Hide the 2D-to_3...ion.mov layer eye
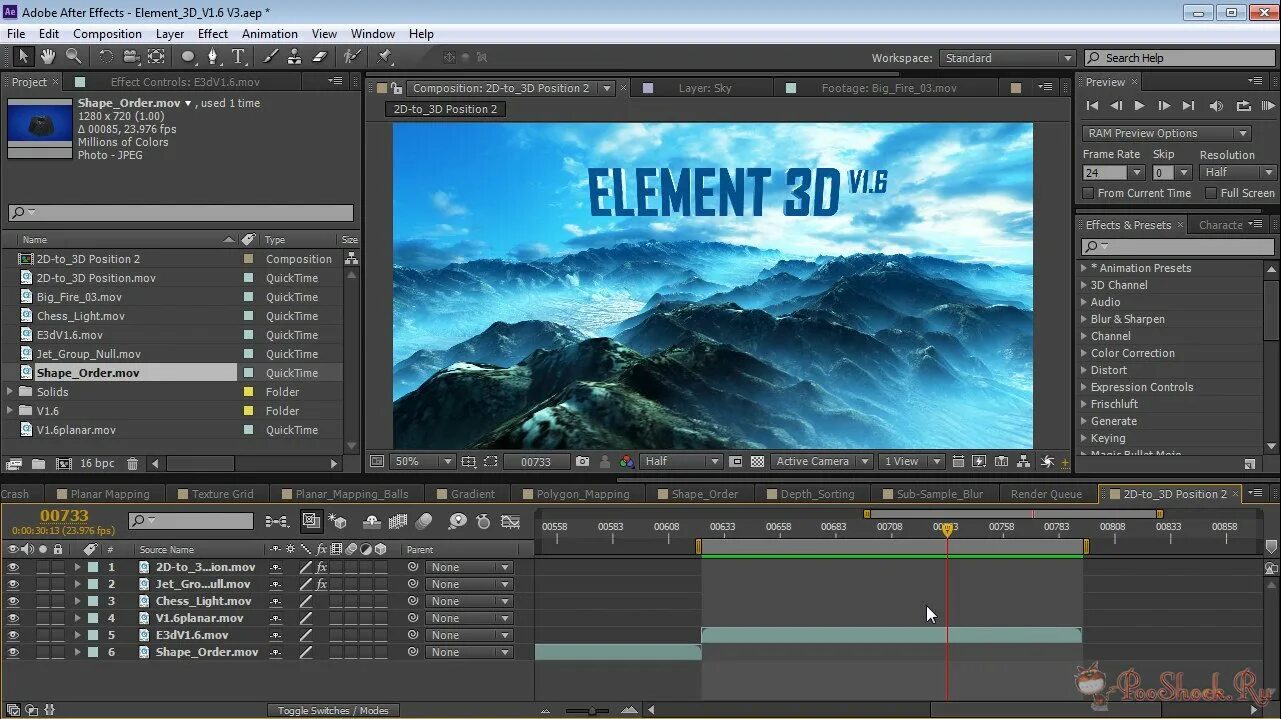The image size is (1281, 719). pos(13,567)
